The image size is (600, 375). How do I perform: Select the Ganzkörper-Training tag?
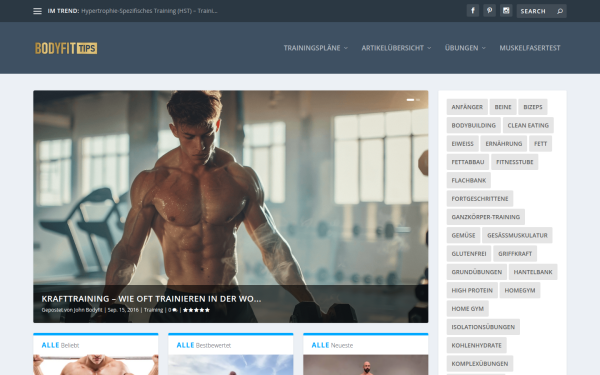pyautogui.click(x=486, y=217)
